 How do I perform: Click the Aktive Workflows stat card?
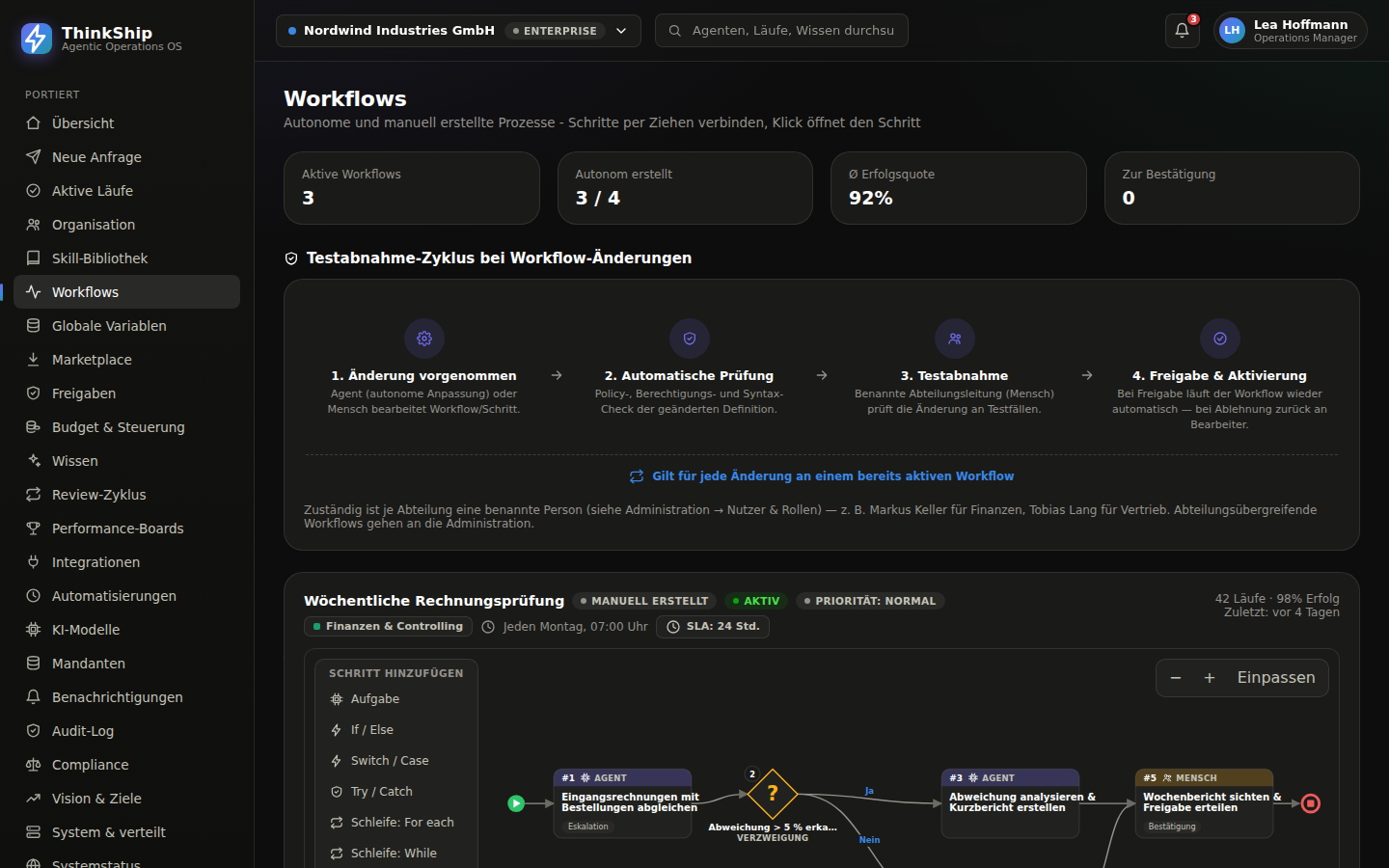tap(412, 188)
